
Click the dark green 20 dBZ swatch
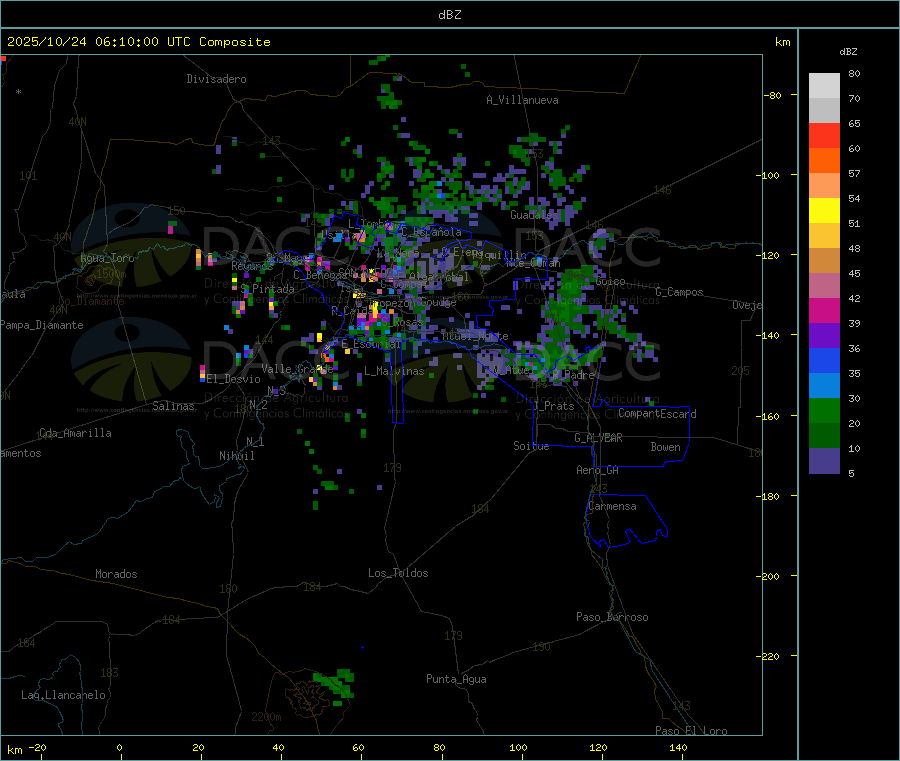[824, 435]
